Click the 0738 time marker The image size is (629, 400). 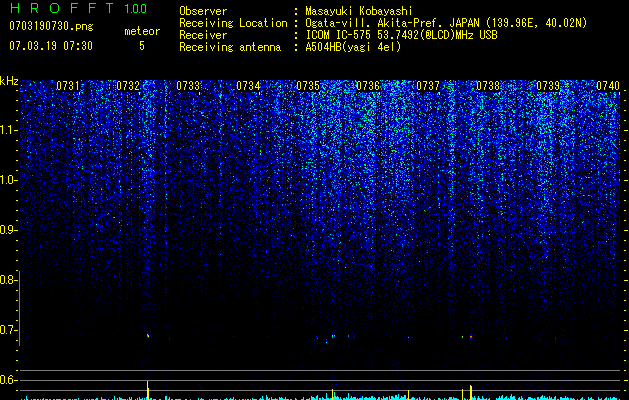pyautogui.click(x=488, y=86)
